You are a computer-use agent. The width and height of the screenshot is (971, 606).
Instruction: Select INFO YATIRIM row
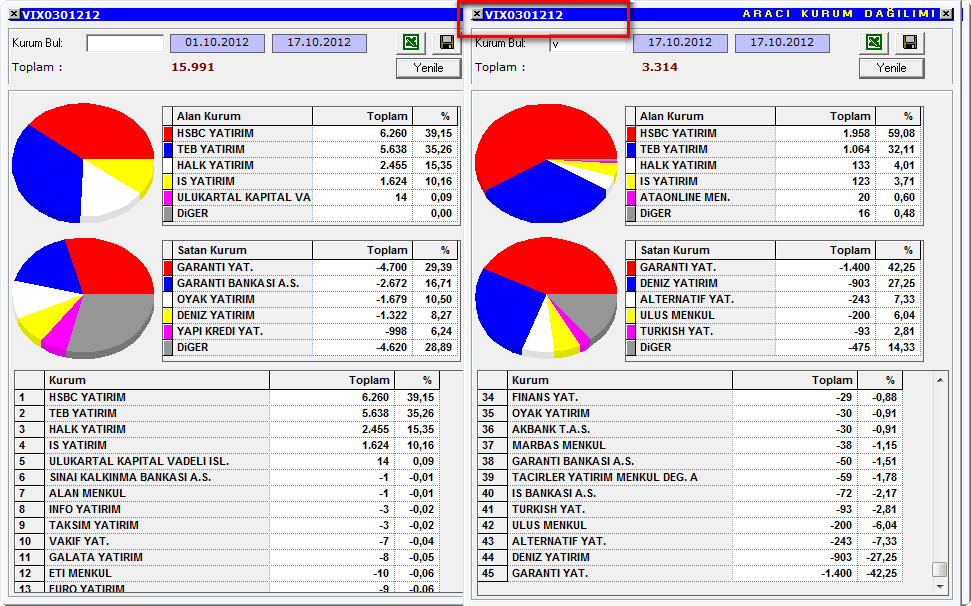(227, 509)
